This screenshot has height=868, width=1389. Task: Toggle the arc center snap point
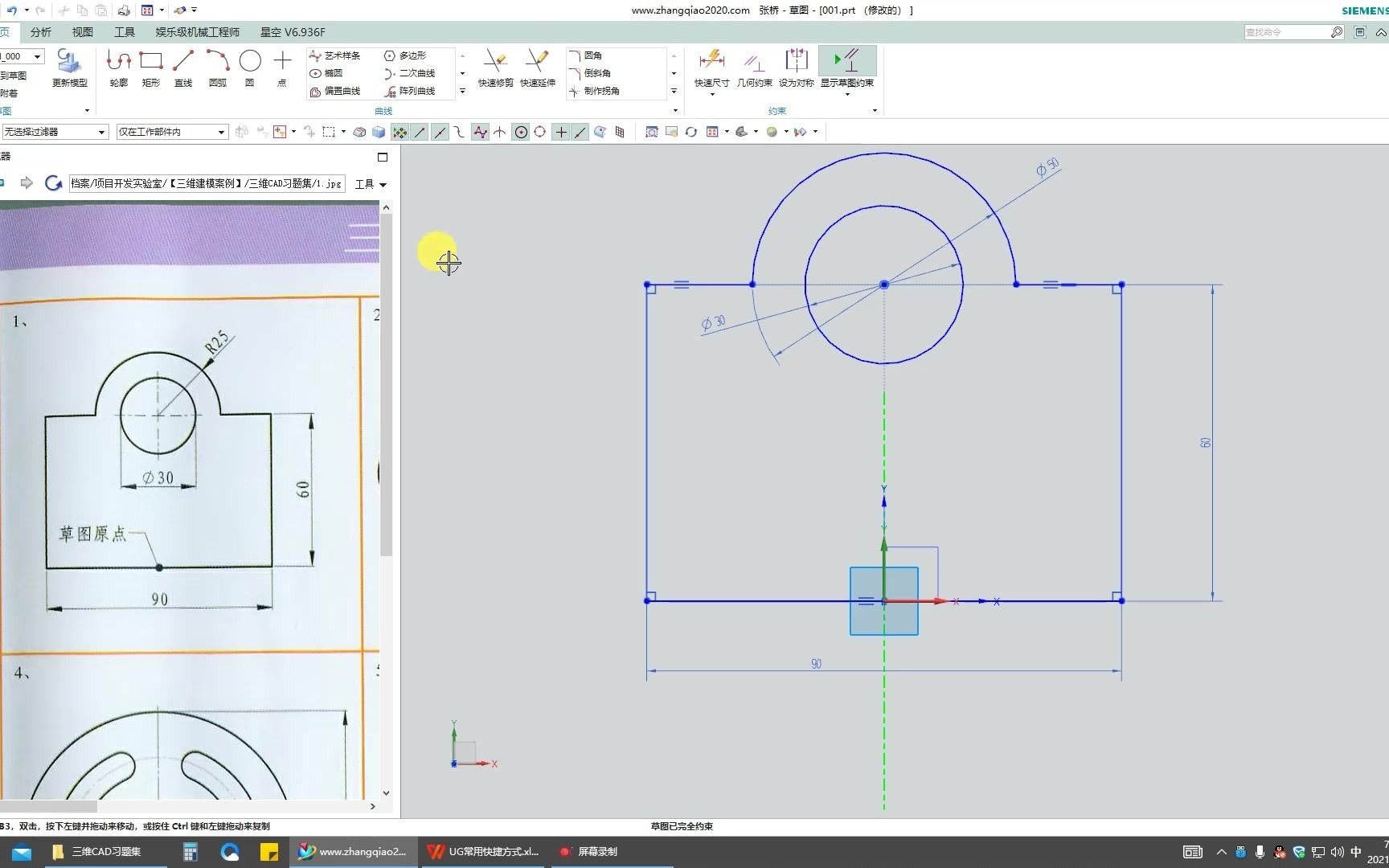521,132
